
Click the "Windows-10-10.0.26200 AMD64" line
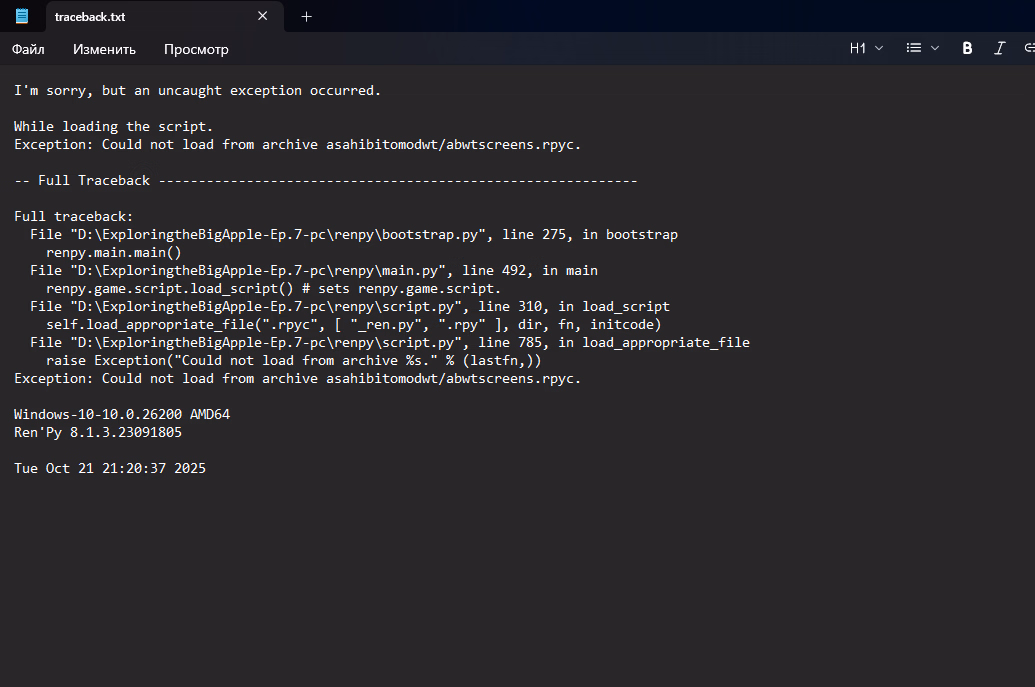122,414
